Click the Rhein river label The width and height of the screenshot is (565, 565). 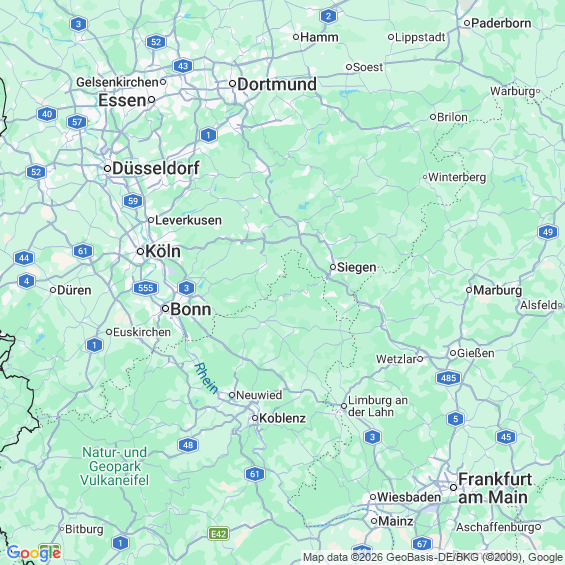(x=206, y=378)
